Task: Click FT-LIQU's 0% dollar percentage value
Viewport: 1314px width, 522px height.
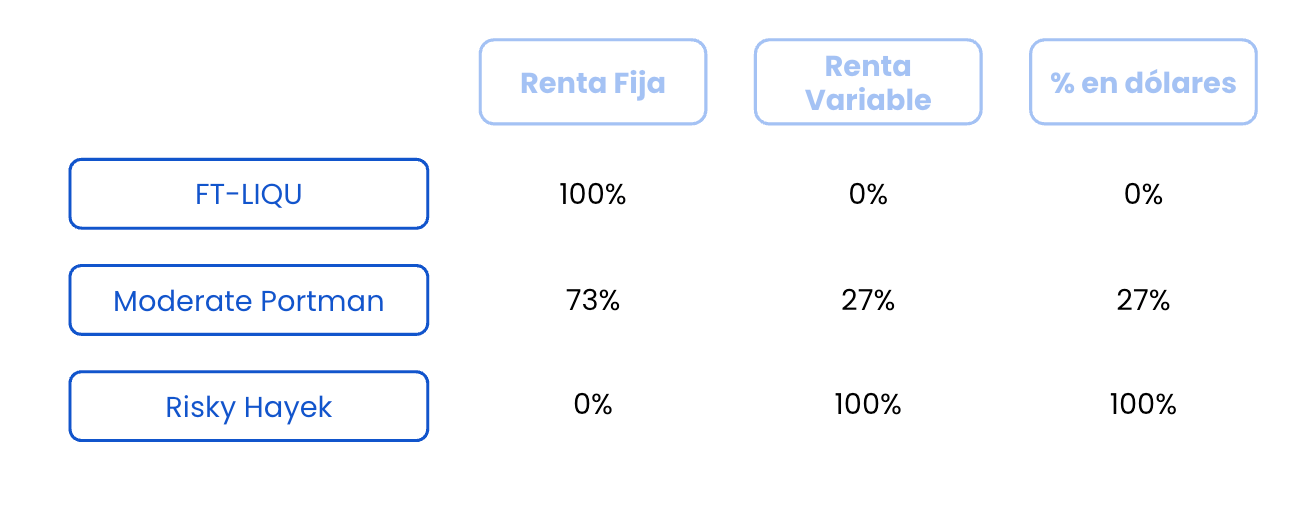Action: (1143, 194)
